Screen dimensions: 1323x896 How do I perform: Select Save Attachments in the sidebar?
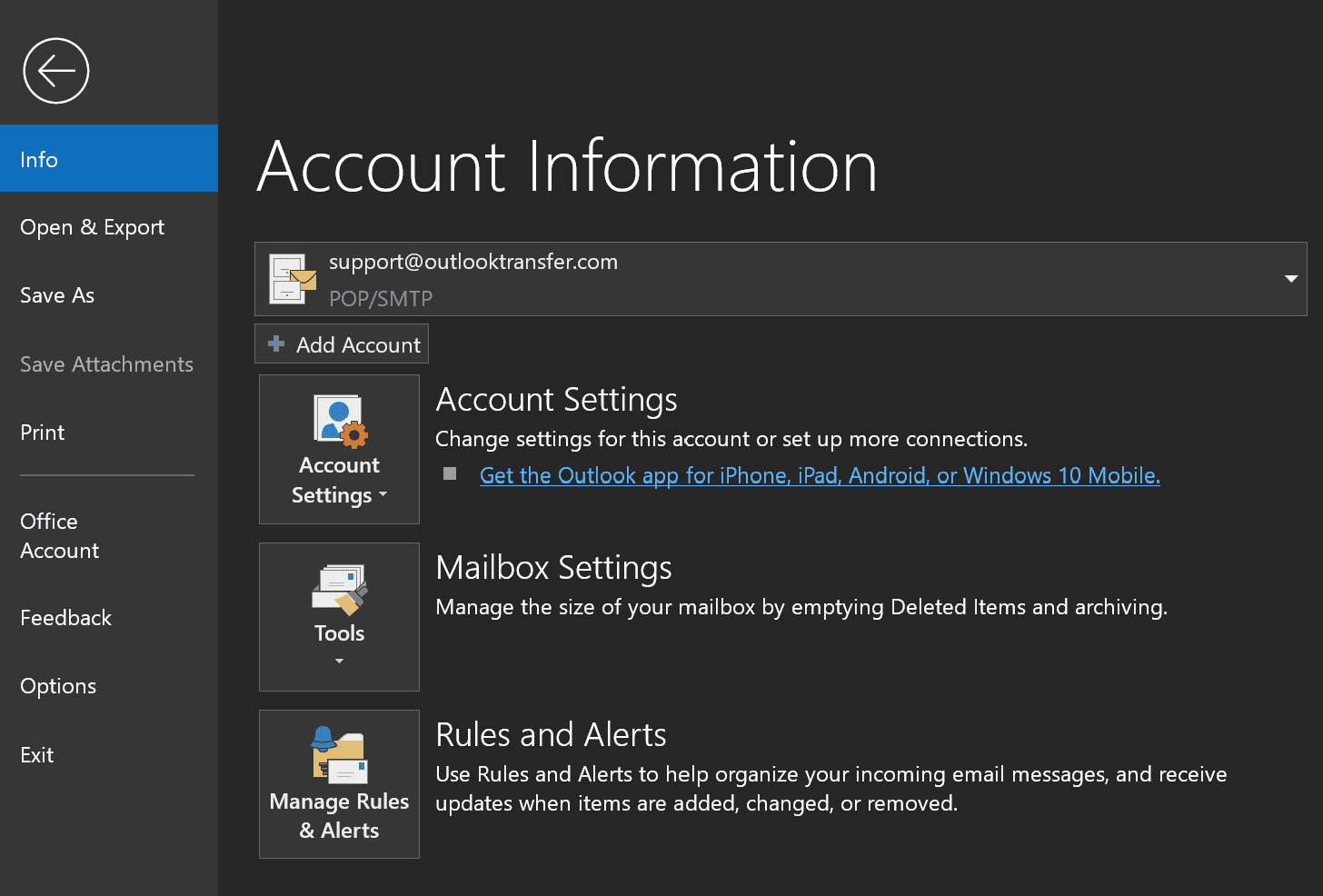click(109, 364)
